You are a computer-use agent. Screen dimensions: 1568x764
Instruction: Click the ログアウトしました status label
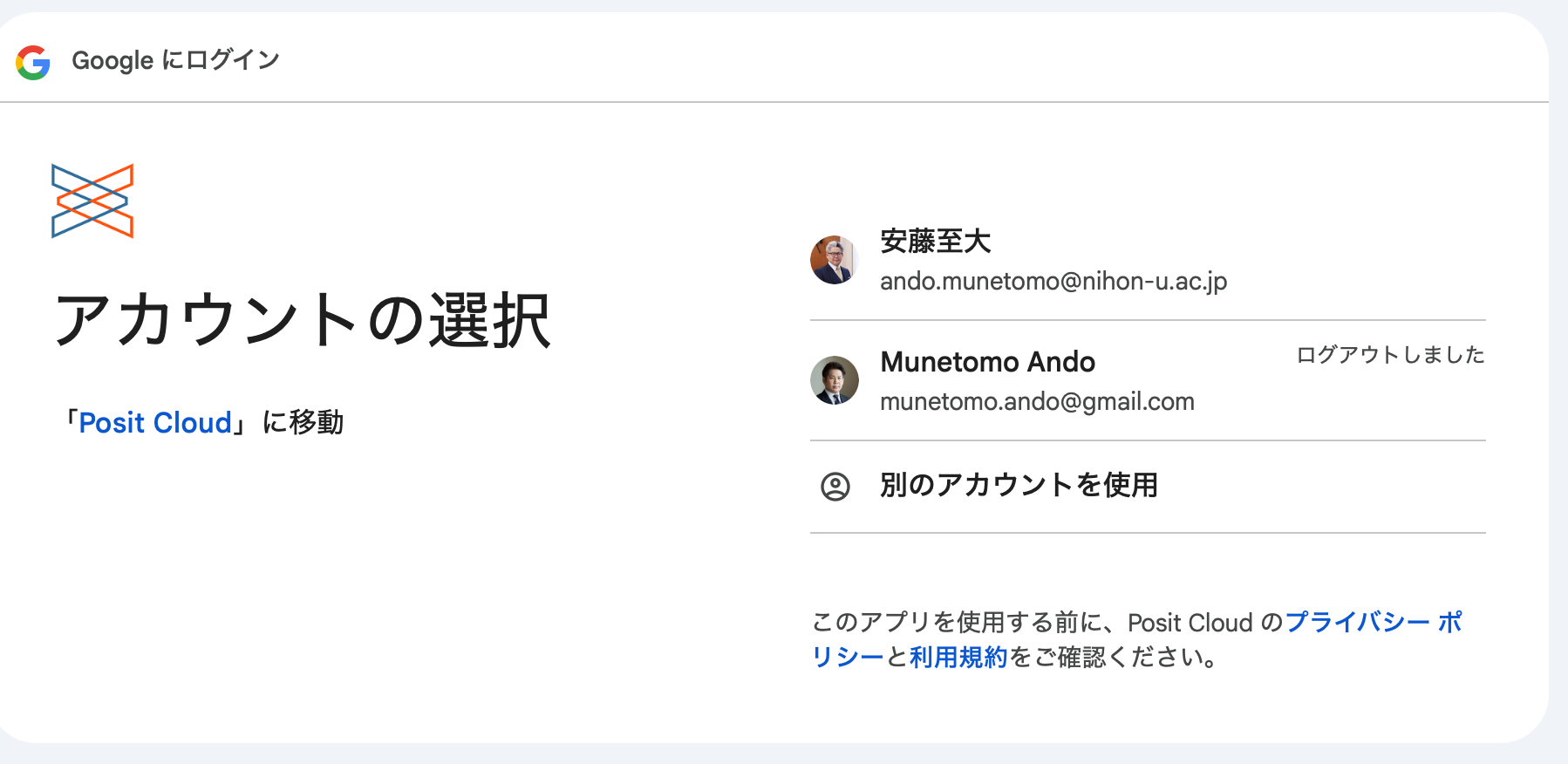(1390, 355)
